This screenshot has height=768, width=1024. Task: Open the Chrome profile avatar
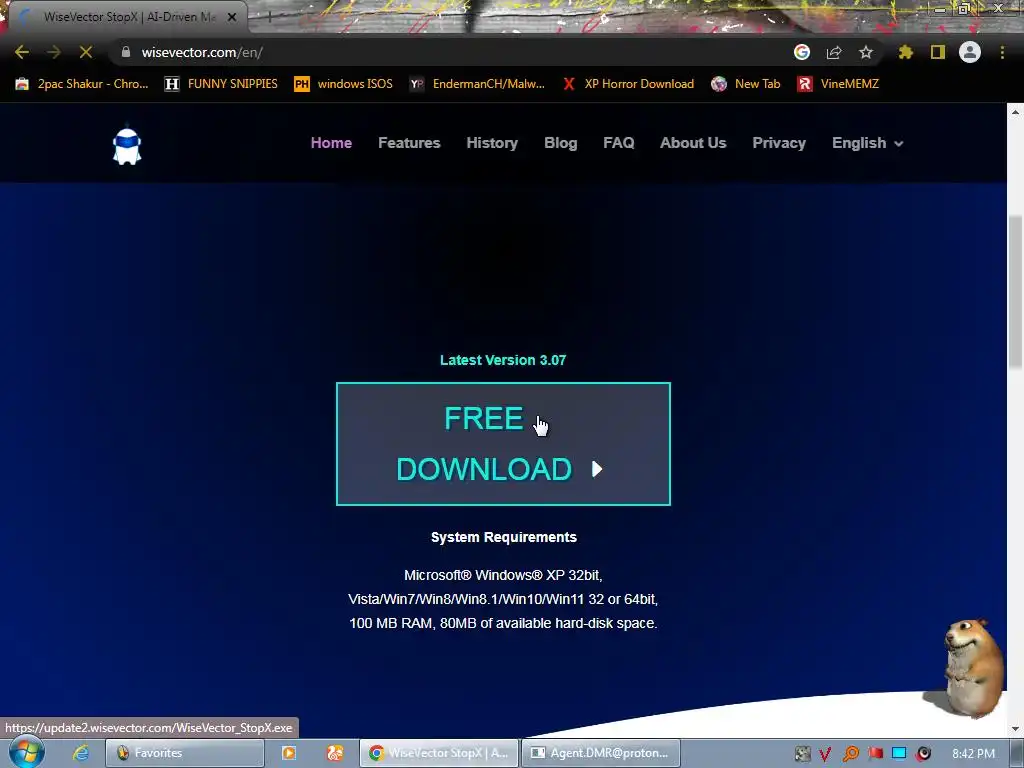970,52
